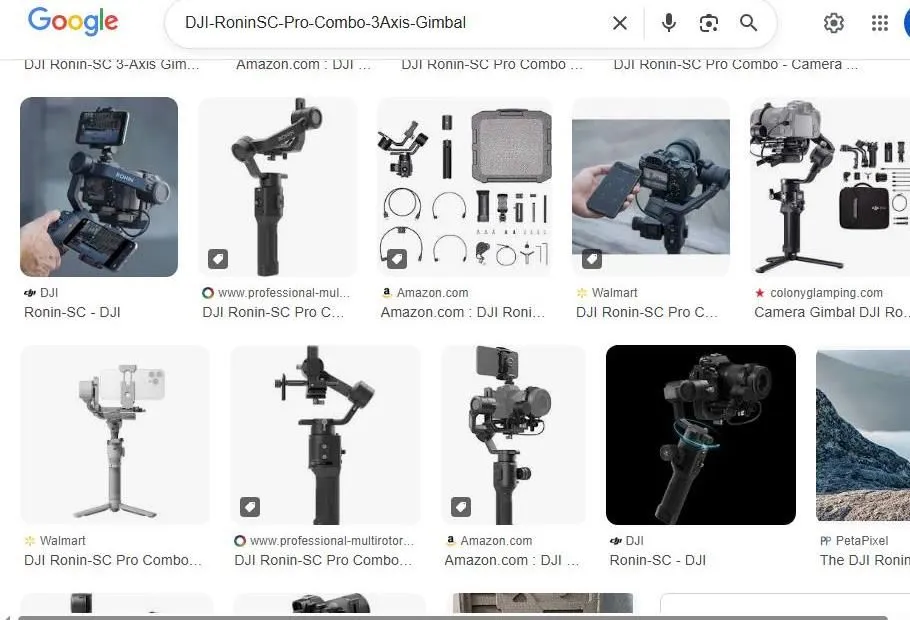This screenshot has height=620, width=910.
Task: Start voice search with the microphone icon
Action: click(x=669, y=23)
